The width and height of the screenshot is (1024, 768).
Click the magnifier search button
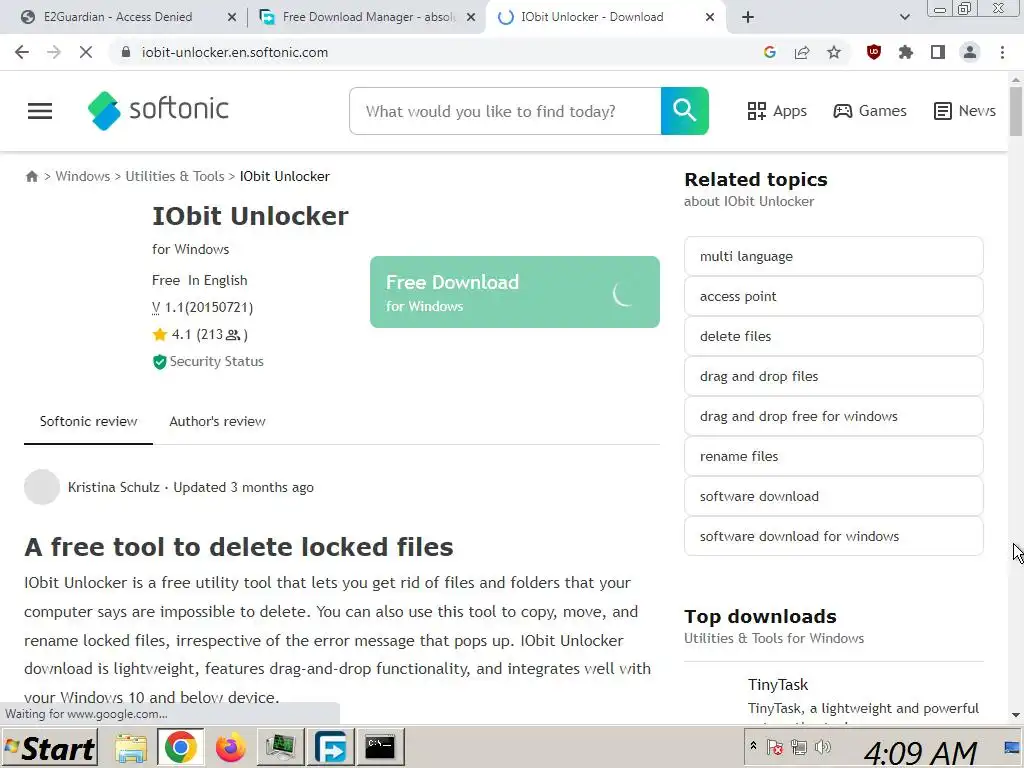click(684, 111)
